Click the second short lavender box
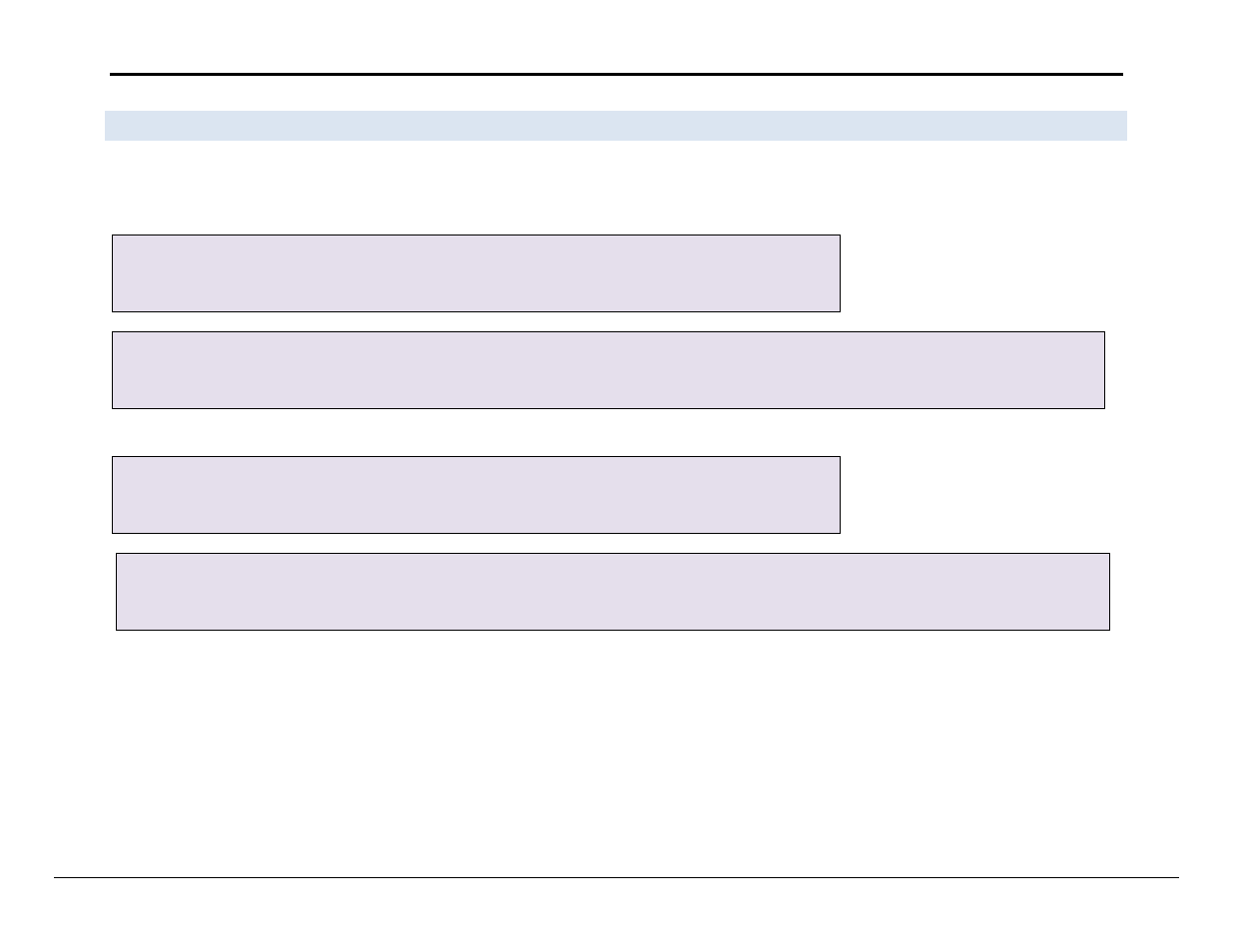The width and height of the screenshot is (1233, 952). [x=476, y=495]
